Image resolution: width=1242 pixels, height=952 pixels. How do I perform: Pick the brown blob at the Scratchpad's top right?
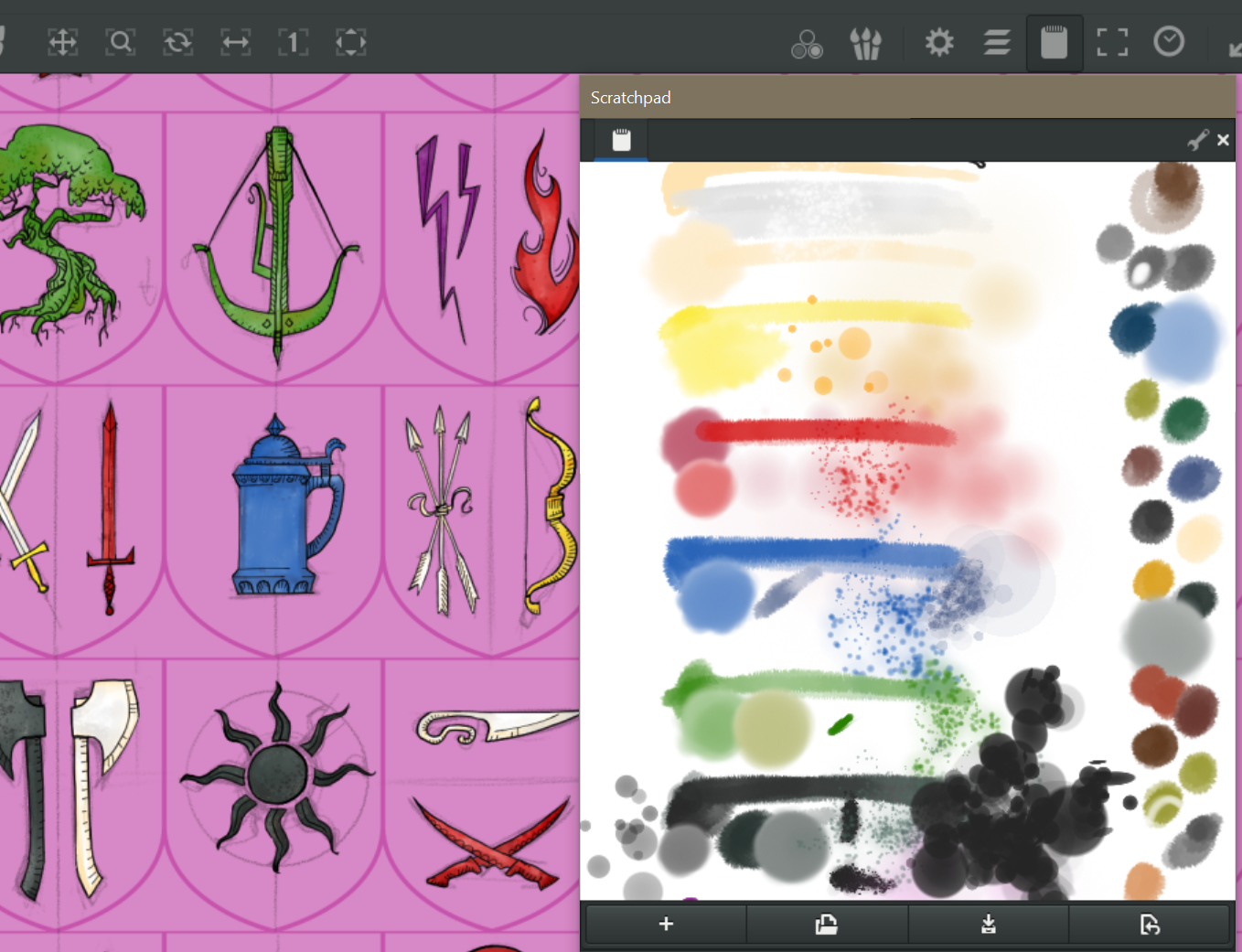(1176, 183)
